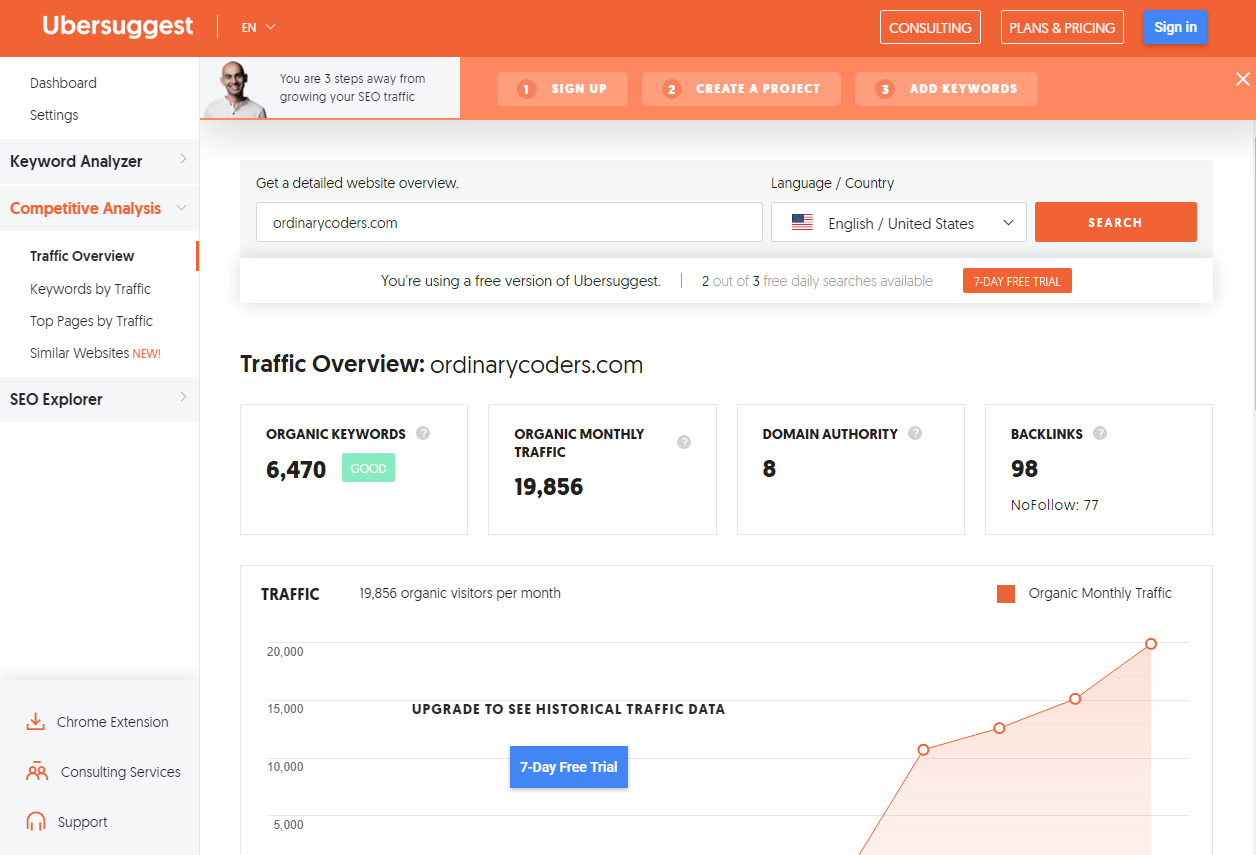This screenshot has width=1256, height=855.
Task: Click the orange SEARCH button
Action: pos(1115,222)
